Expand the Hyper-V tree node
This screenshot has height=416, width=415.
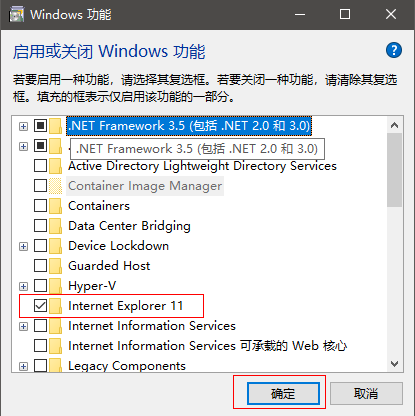[23, 286]
